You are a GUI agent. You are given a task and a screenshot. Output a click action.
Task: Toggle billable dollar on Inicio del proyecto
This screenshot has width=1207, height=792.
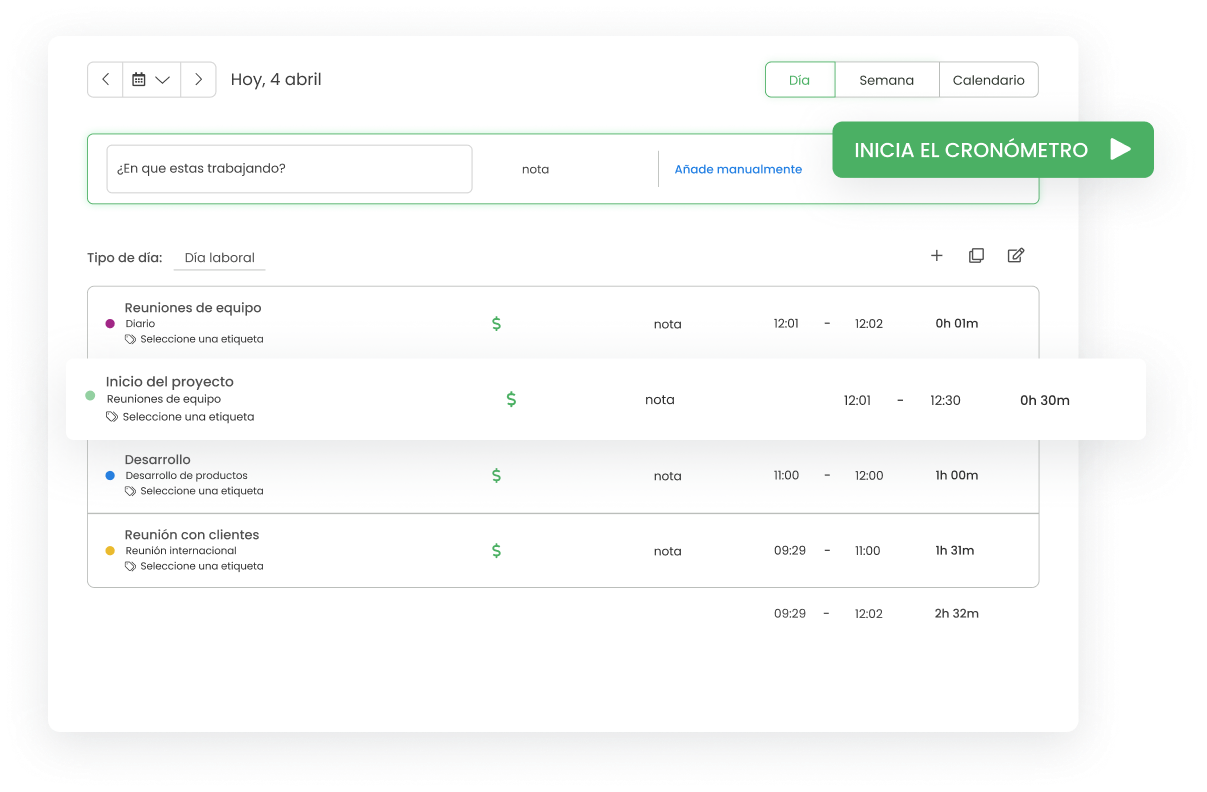511,399
